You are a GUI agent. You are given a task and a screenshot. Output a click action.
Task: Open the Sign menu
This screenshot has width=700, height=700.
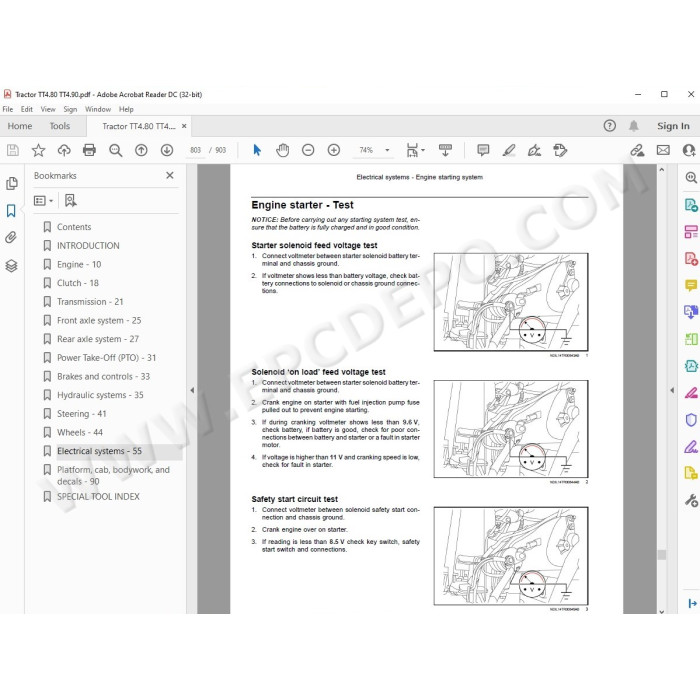click(70, 109)
